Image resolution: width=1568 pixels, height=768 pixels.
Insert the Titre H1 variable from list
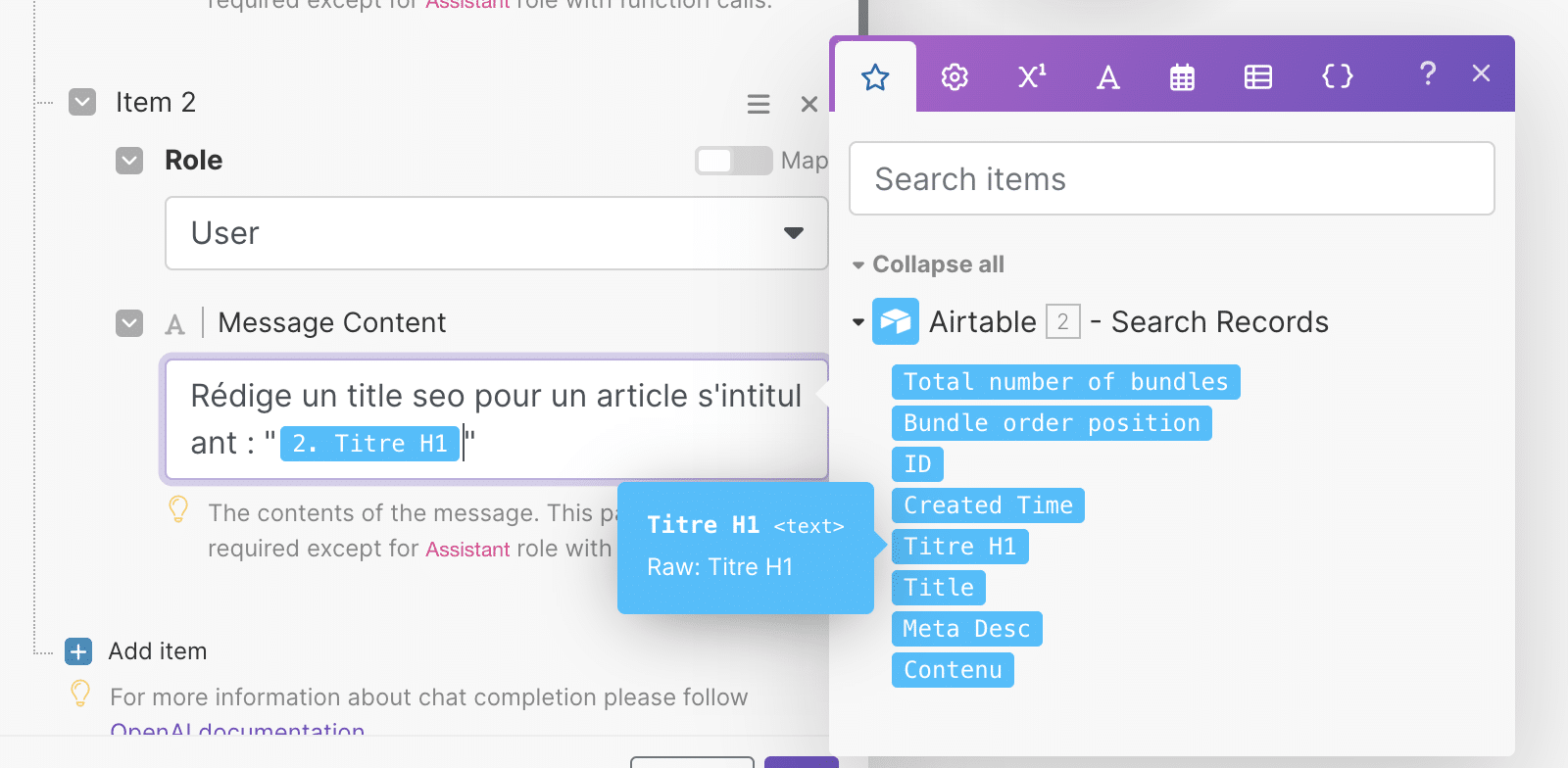[959, 547]
